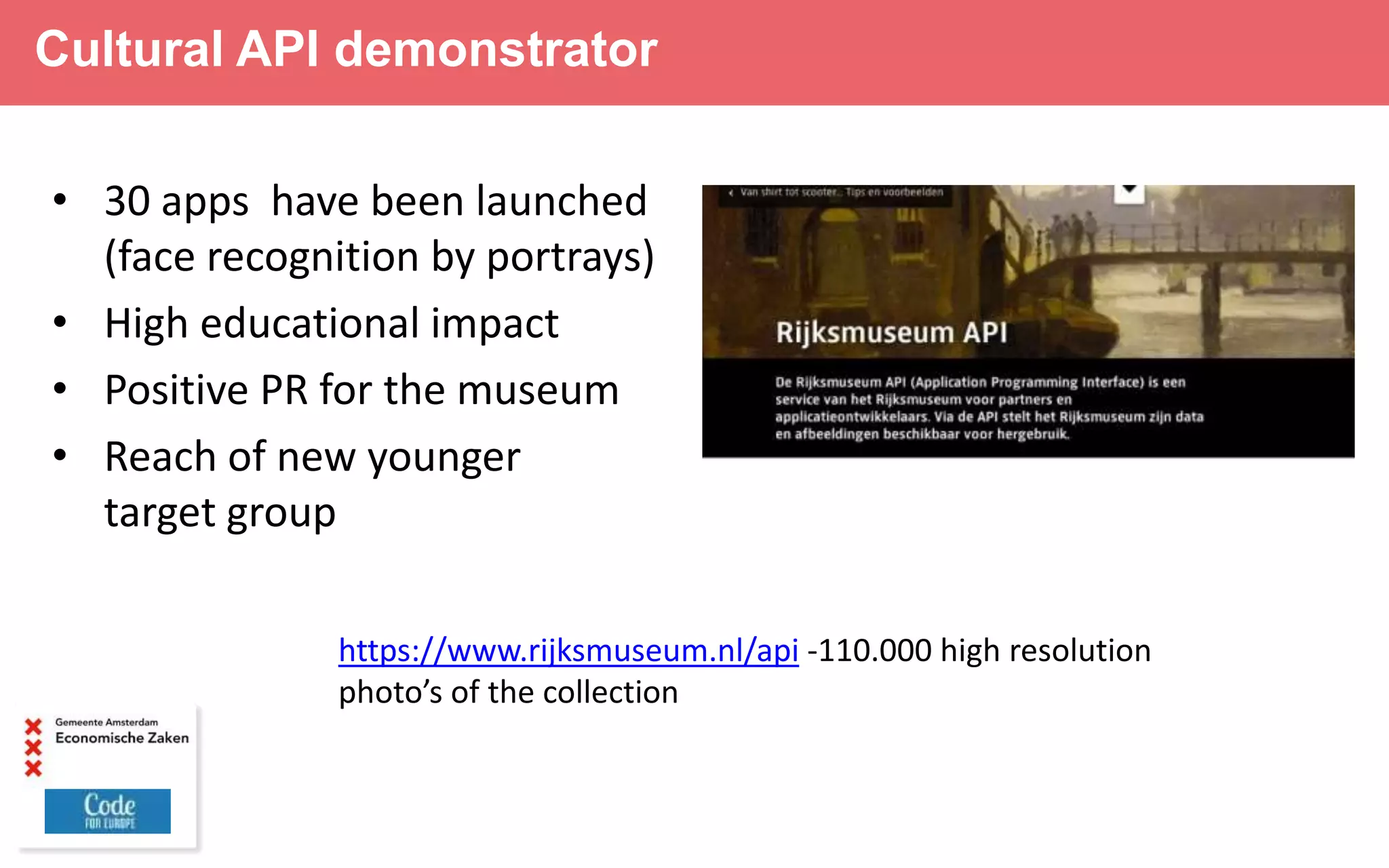1389x868 pixels.
Task: Click the '(face recognition by portrays)' line
Action: click(x=380, y=258)
